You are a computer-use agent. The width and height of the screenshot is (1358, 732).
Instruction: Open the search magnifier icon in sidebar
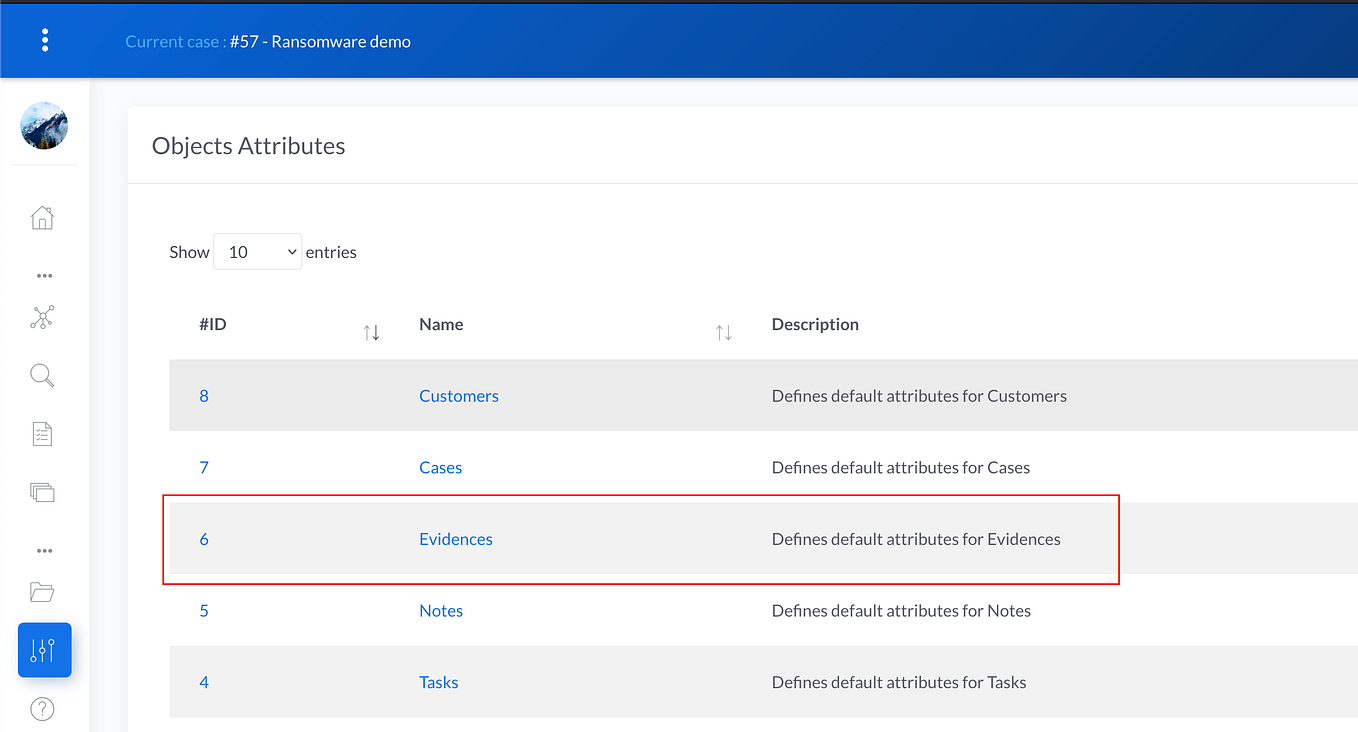tap(42, 375)
